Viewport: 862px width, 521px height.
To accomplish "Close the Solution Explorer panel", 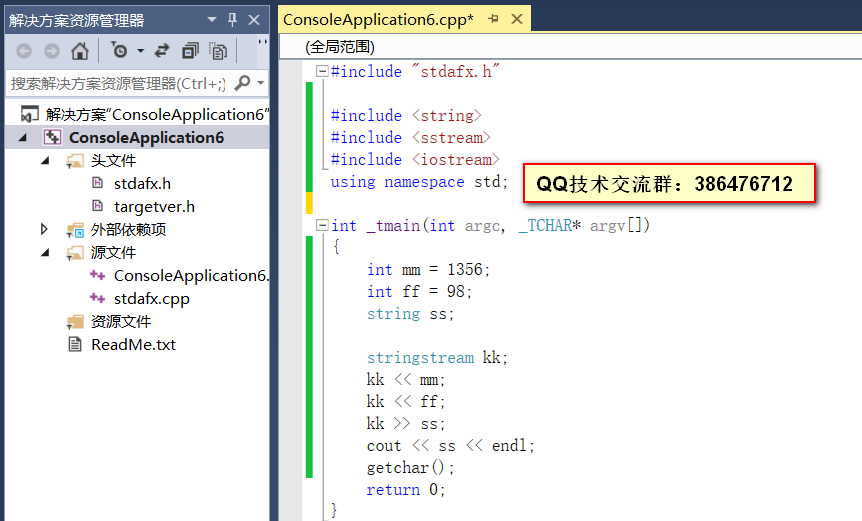I will [254, 20].
